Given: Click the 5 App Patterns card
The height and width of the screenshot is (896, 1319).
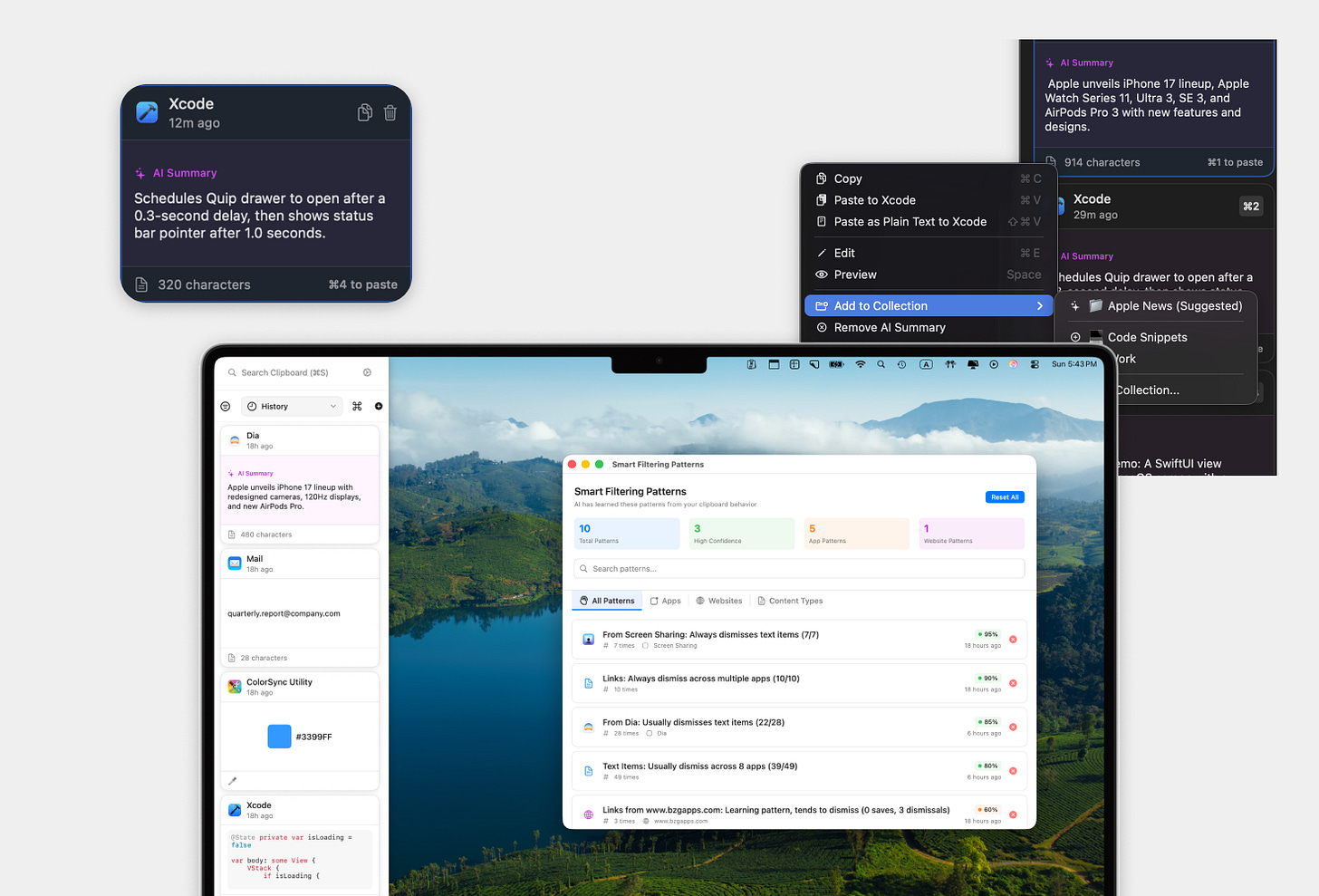Looking at the screenshot, I should [857, 534].
